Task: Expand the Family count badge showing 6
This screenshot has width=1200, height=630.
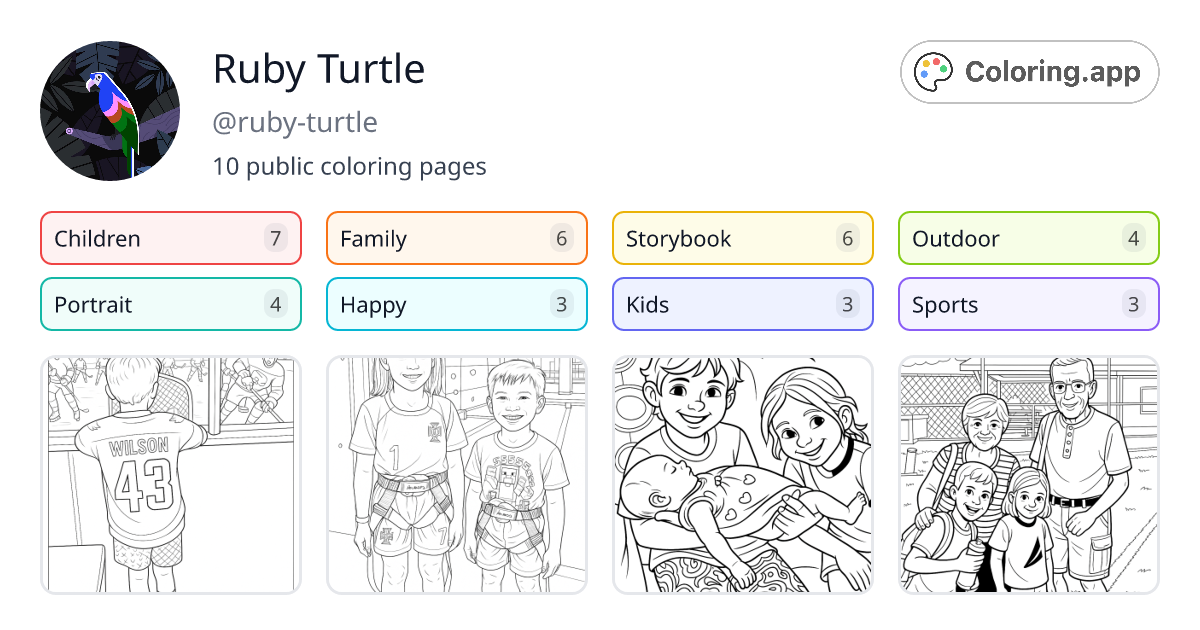Action: 562,238
